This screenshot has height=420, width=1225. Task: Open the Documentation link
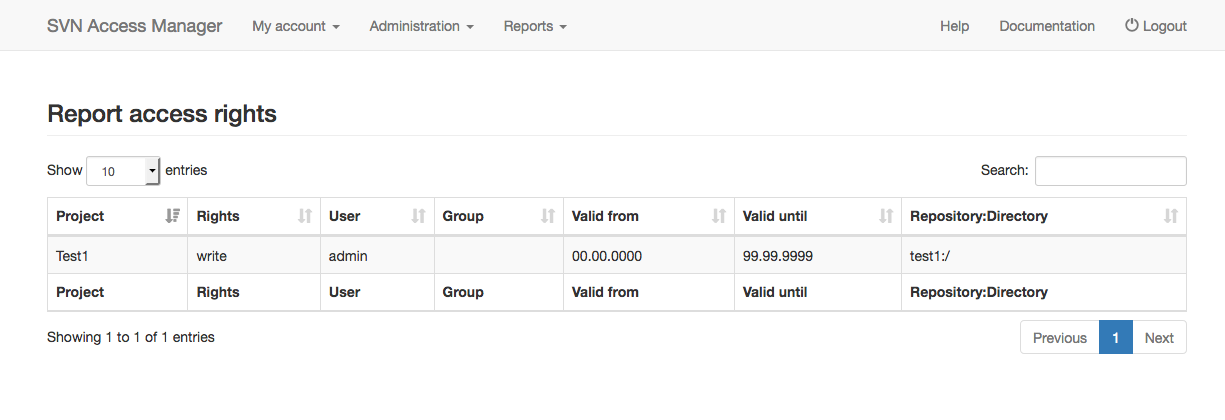[1047, 26]
